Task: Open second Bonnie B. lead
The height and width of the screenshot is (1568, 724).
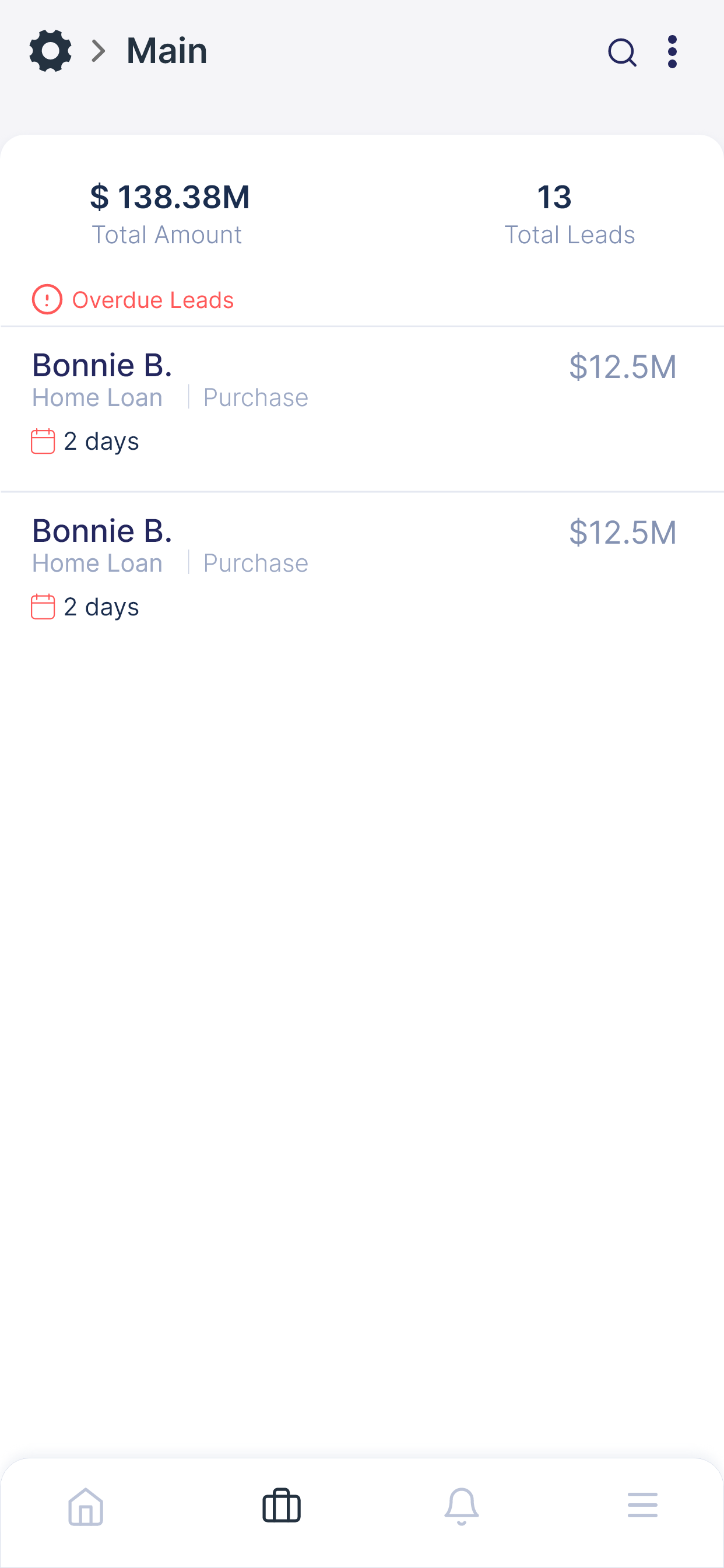Action: [x=362, y=574]
